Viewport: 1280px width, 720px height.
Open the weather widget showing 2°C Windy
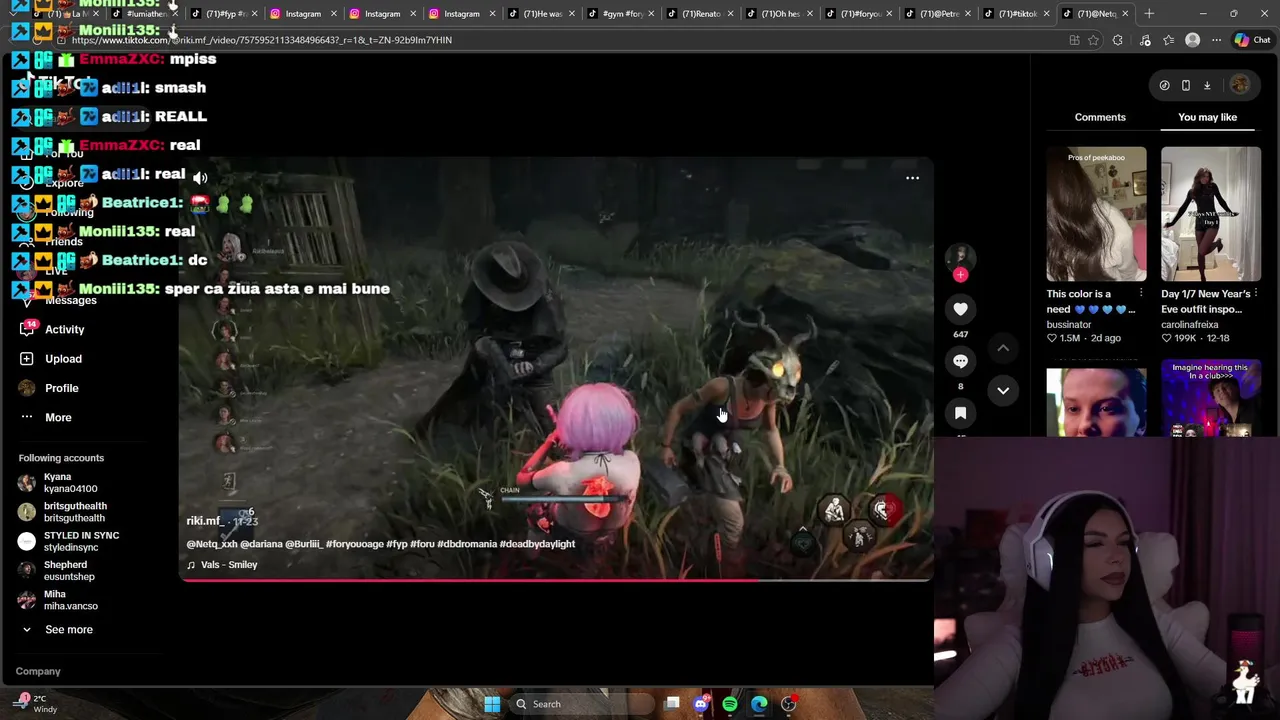(37, 703)
